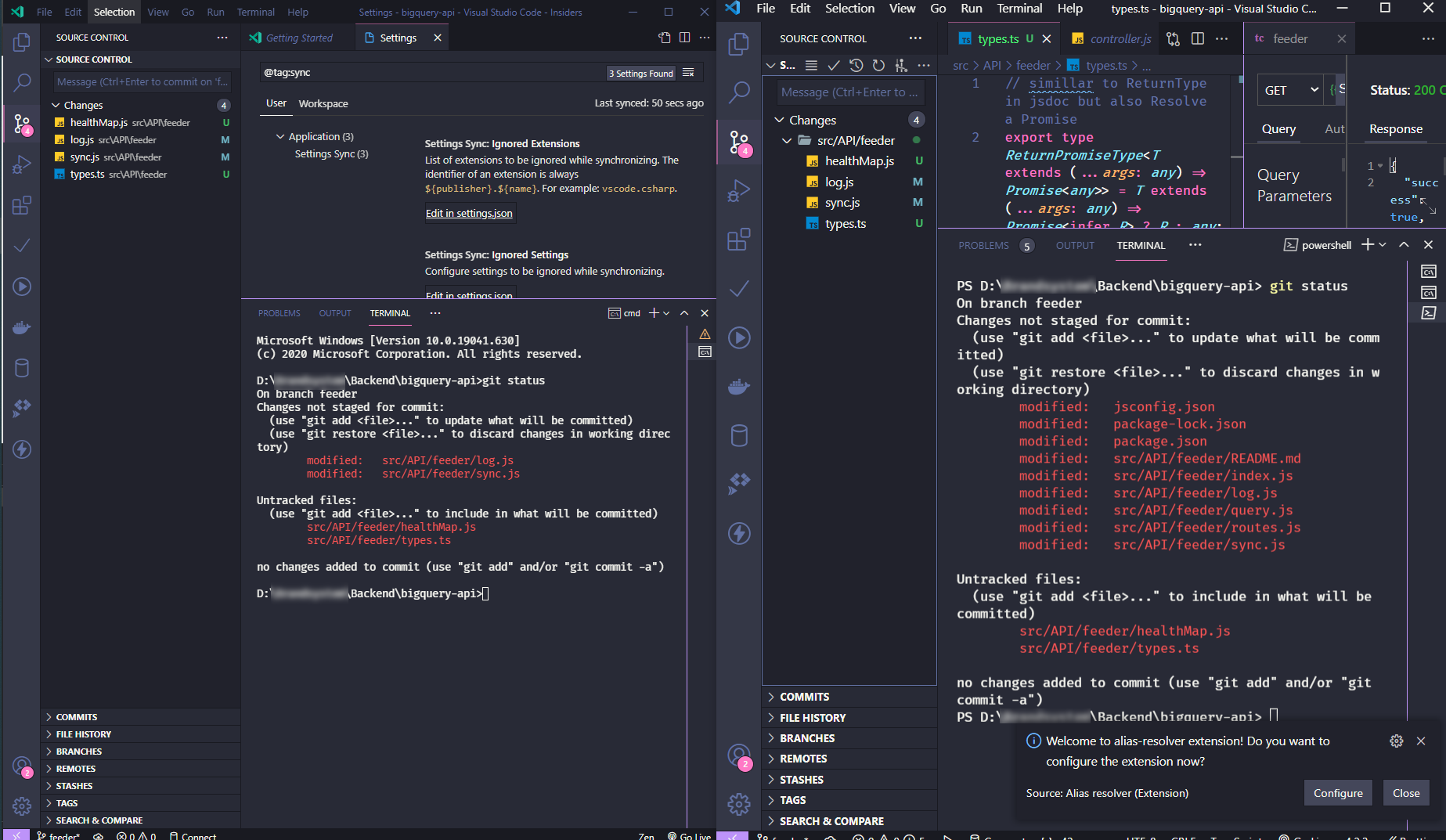Screen dimensions: 1446x840
Task: Open Search view in left window activity bar
Action: [x=22, y=82]
